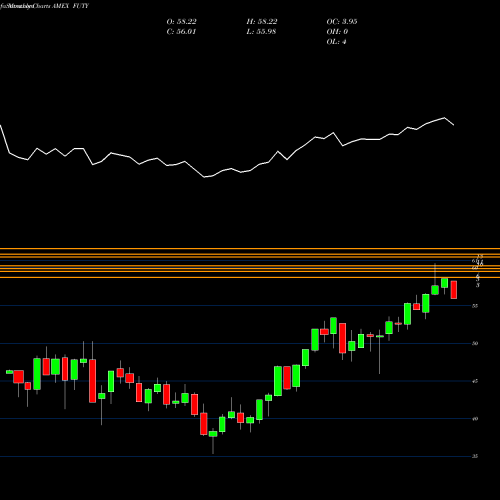
Task: Click the OH: 0 readout
Action: [x=337, y=32]
